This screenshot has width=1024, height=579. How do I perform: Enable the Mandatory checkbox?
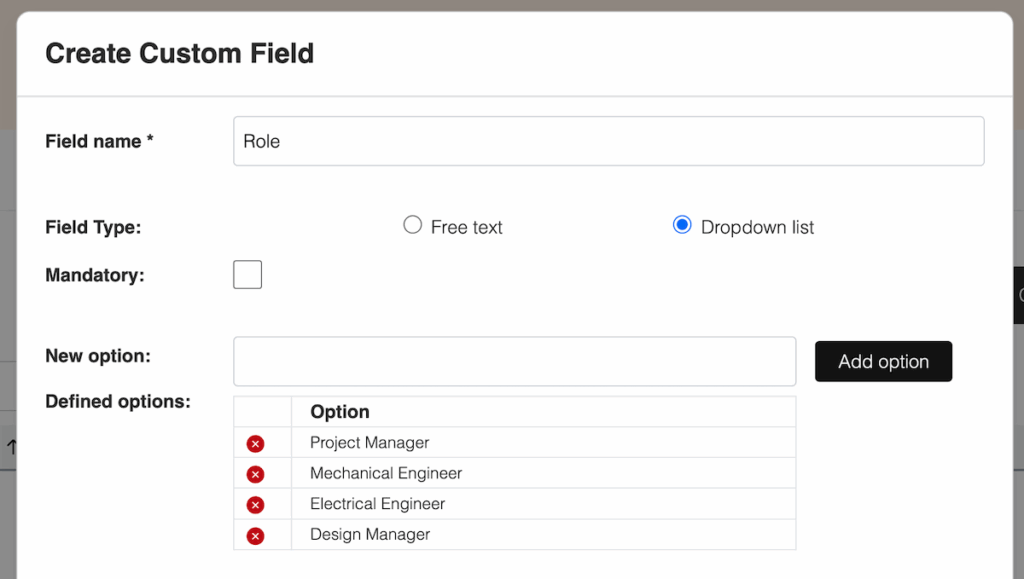247,274
